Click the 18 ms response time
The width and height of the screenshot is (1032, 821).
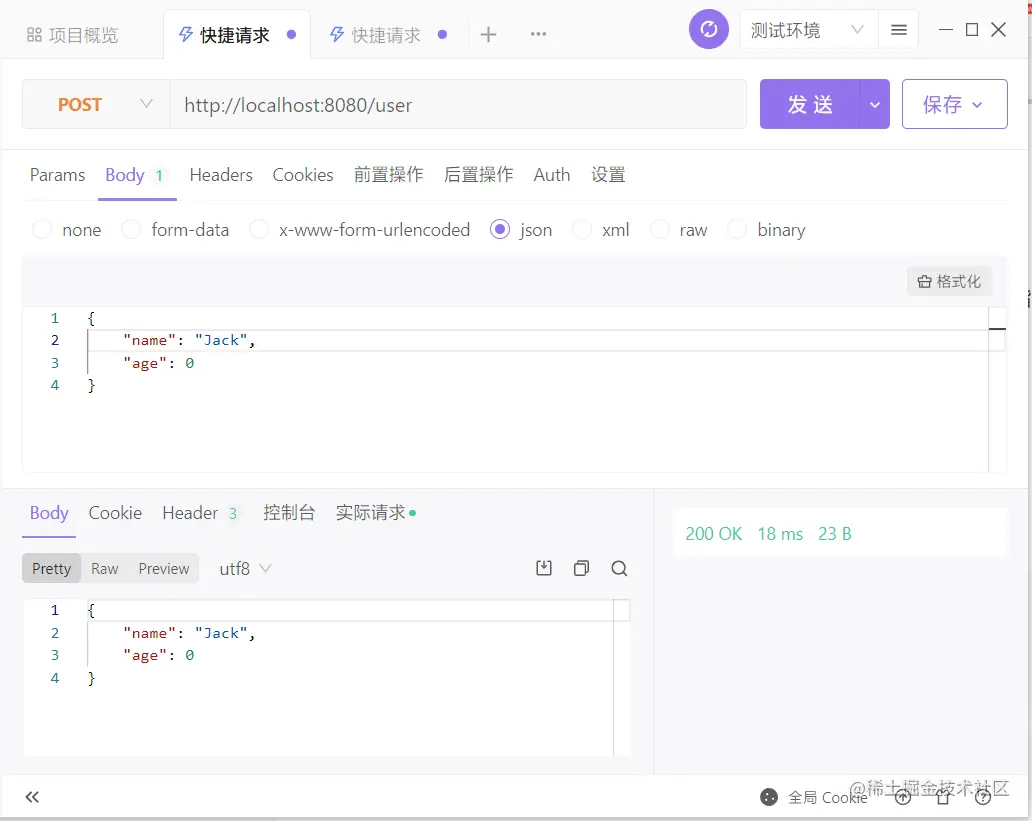(780, 534)
